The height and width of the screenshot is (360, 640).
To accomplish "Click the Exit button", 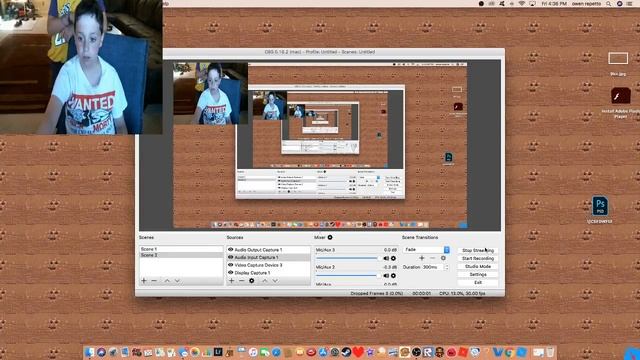I will pyautogui.click(x=478, y=282).
